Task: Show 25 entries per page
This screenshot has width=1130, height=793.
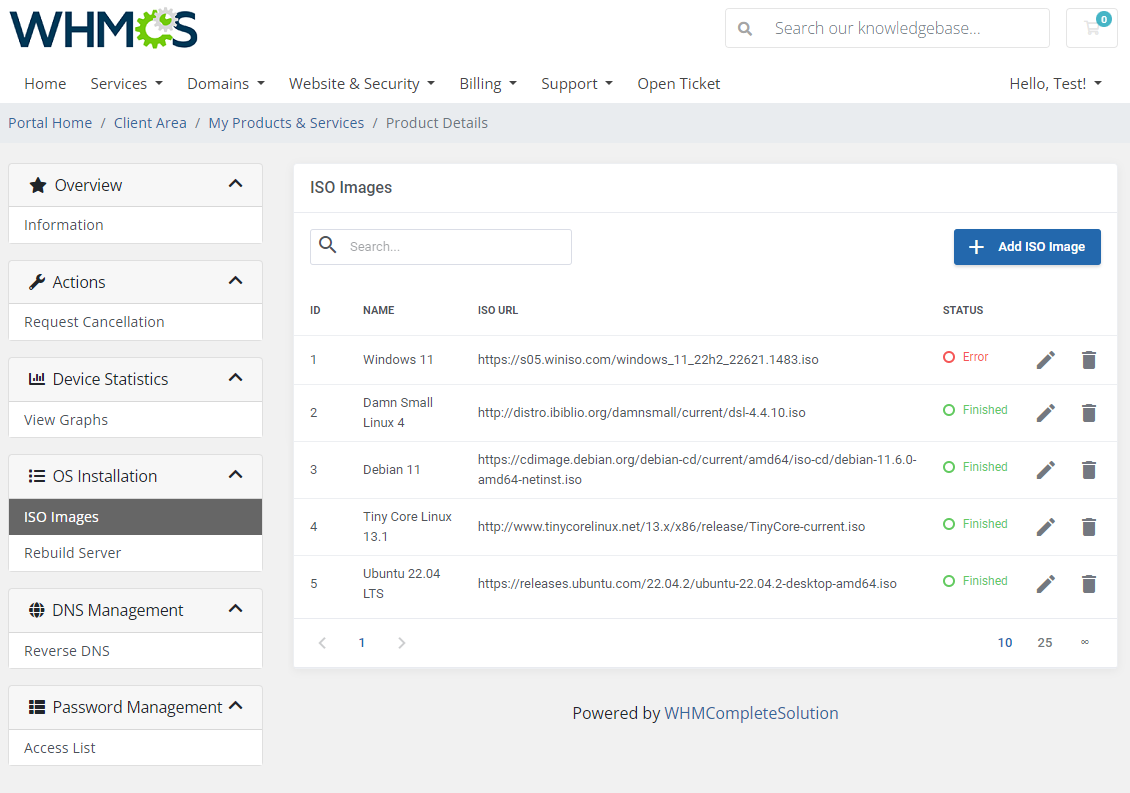Action: click(1044, 642)
